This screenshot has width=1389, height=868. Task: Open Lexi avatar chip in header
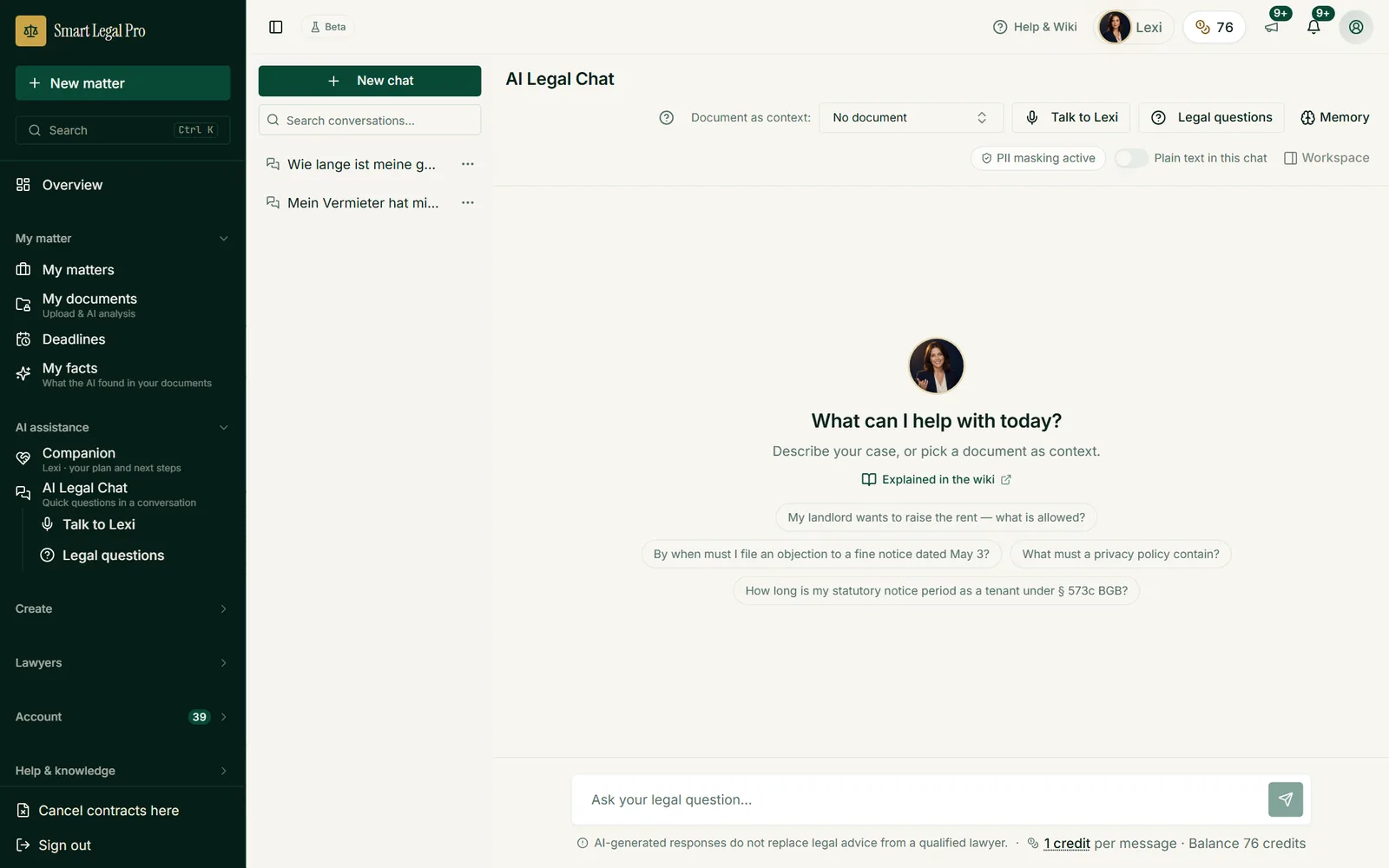click(x=1135, y=27)
